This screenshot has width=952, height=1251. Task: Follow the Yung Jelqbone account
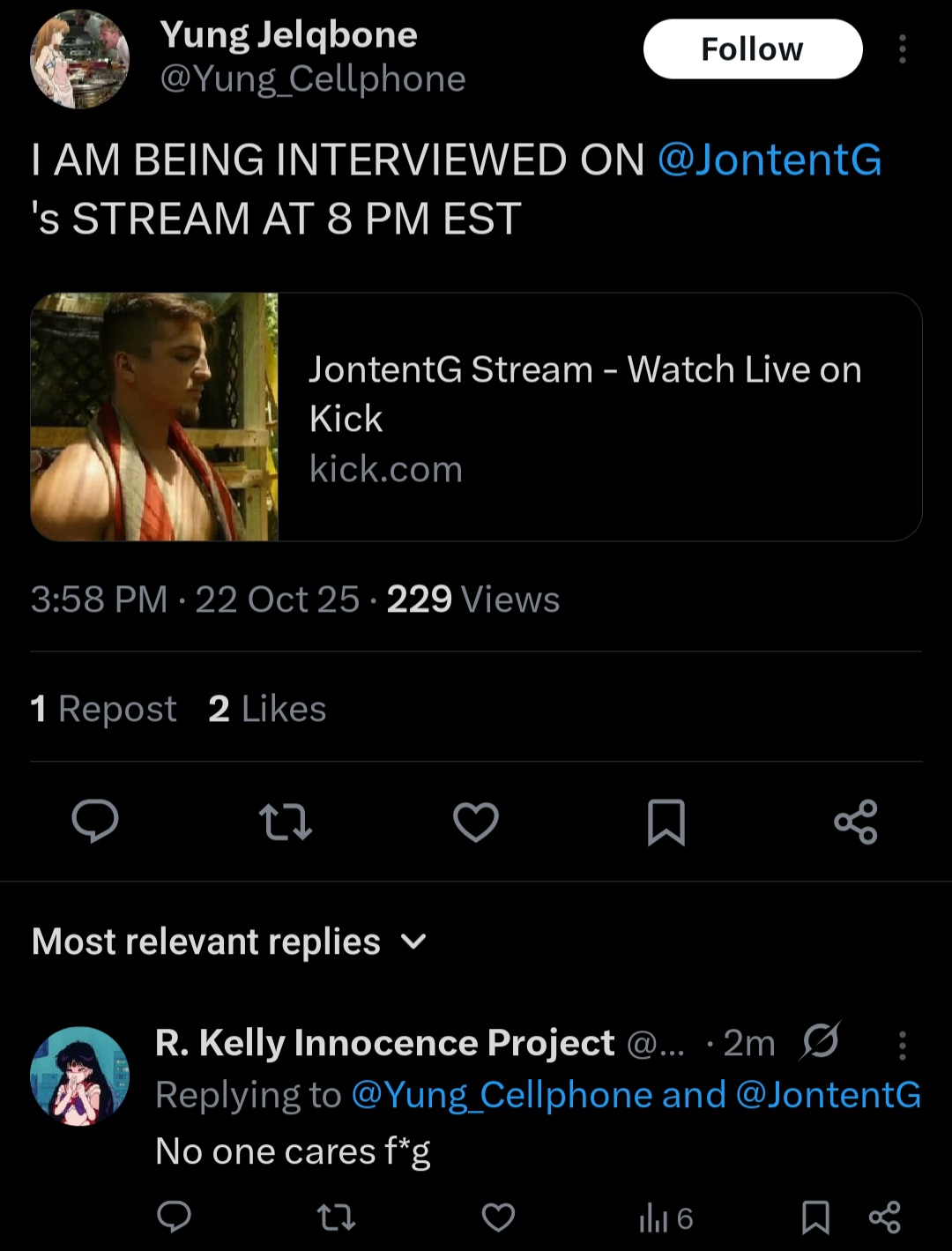pos(752,49)
